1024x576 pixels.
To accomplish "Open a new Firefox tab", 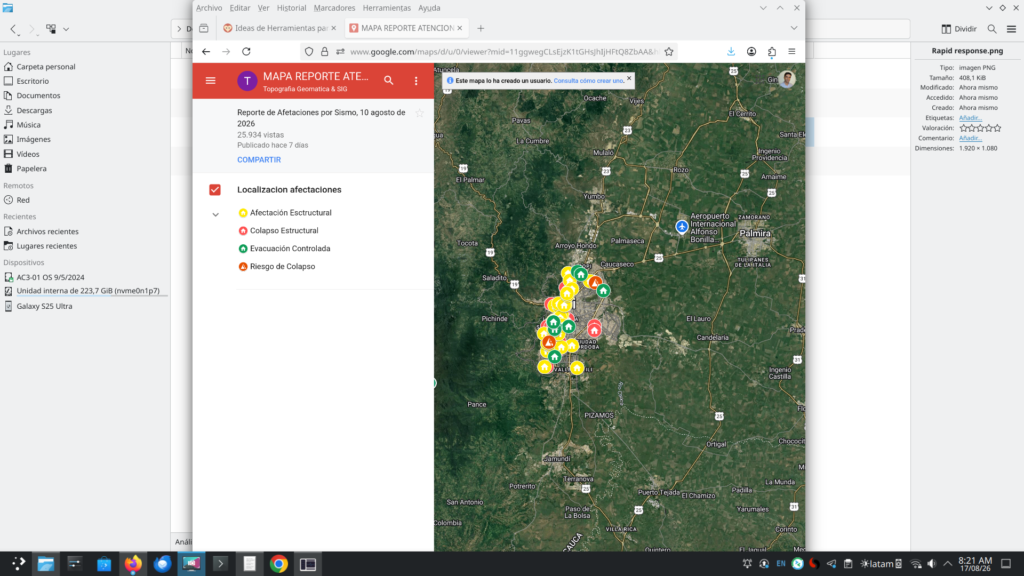I will pyautogui.click(x=481, y=28).
